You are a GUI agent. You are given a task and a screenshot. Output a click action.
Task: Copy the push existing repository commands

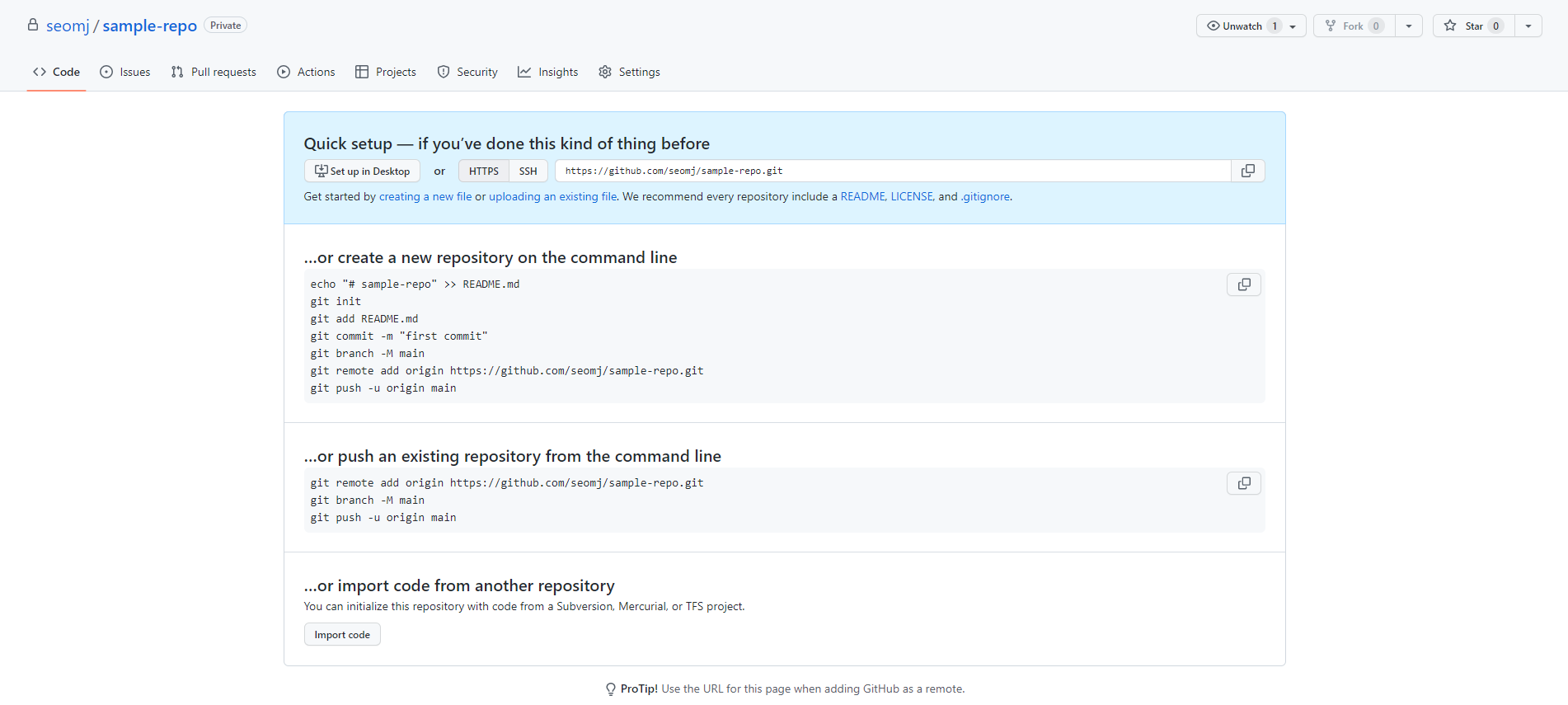1244,483
